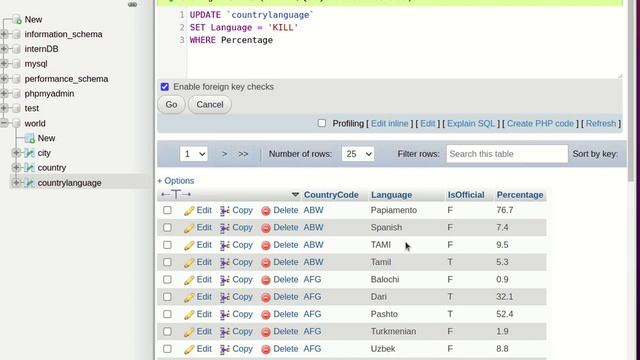Viewport: 640px width, 360px height.
Task: Sort by IsOfficial column header
Action: click(x=466, y=195)
